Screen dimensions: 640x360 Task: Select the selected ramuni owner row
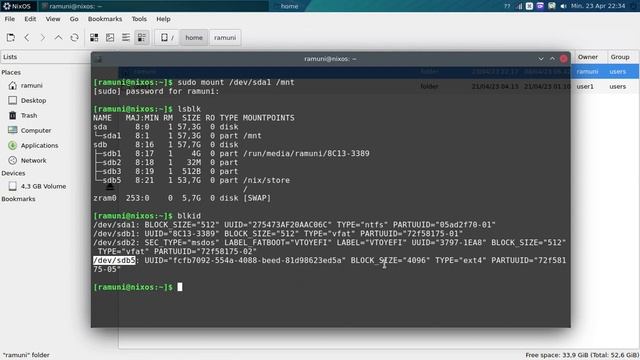coord(587,71)
